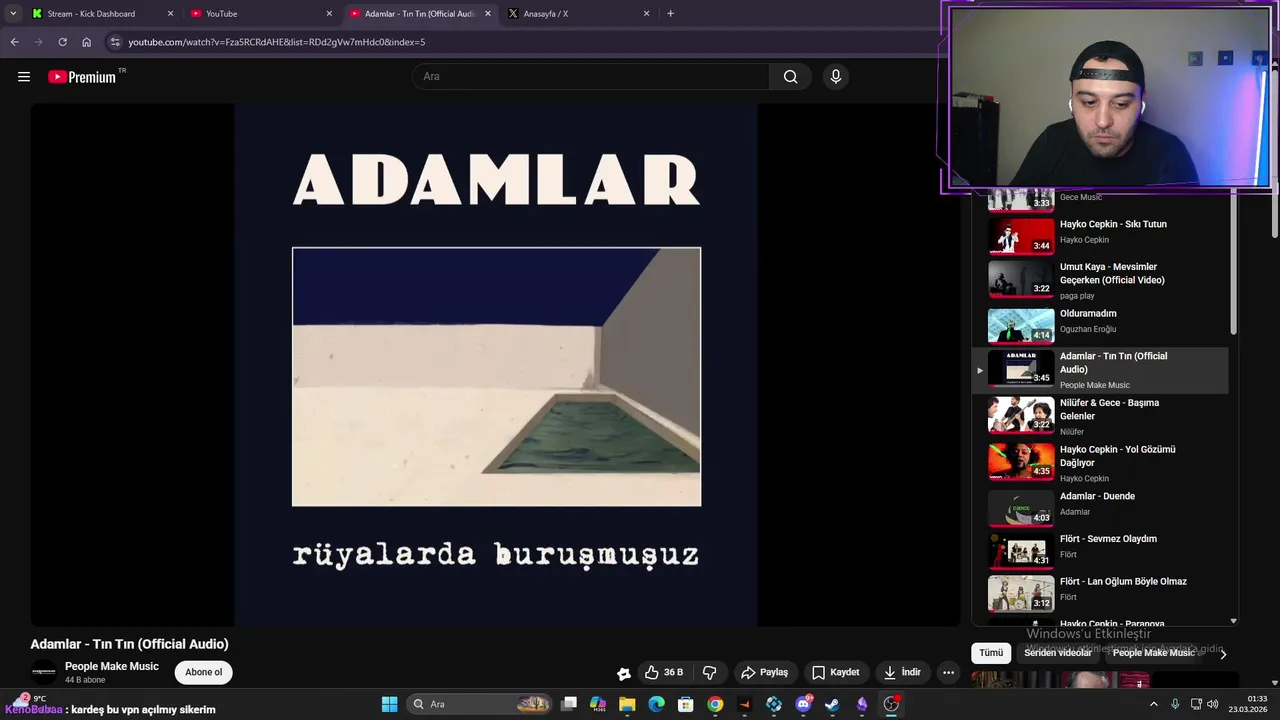Dislike the video with thumbs down
Screen dimensions: 1280x720
point(709,672)
